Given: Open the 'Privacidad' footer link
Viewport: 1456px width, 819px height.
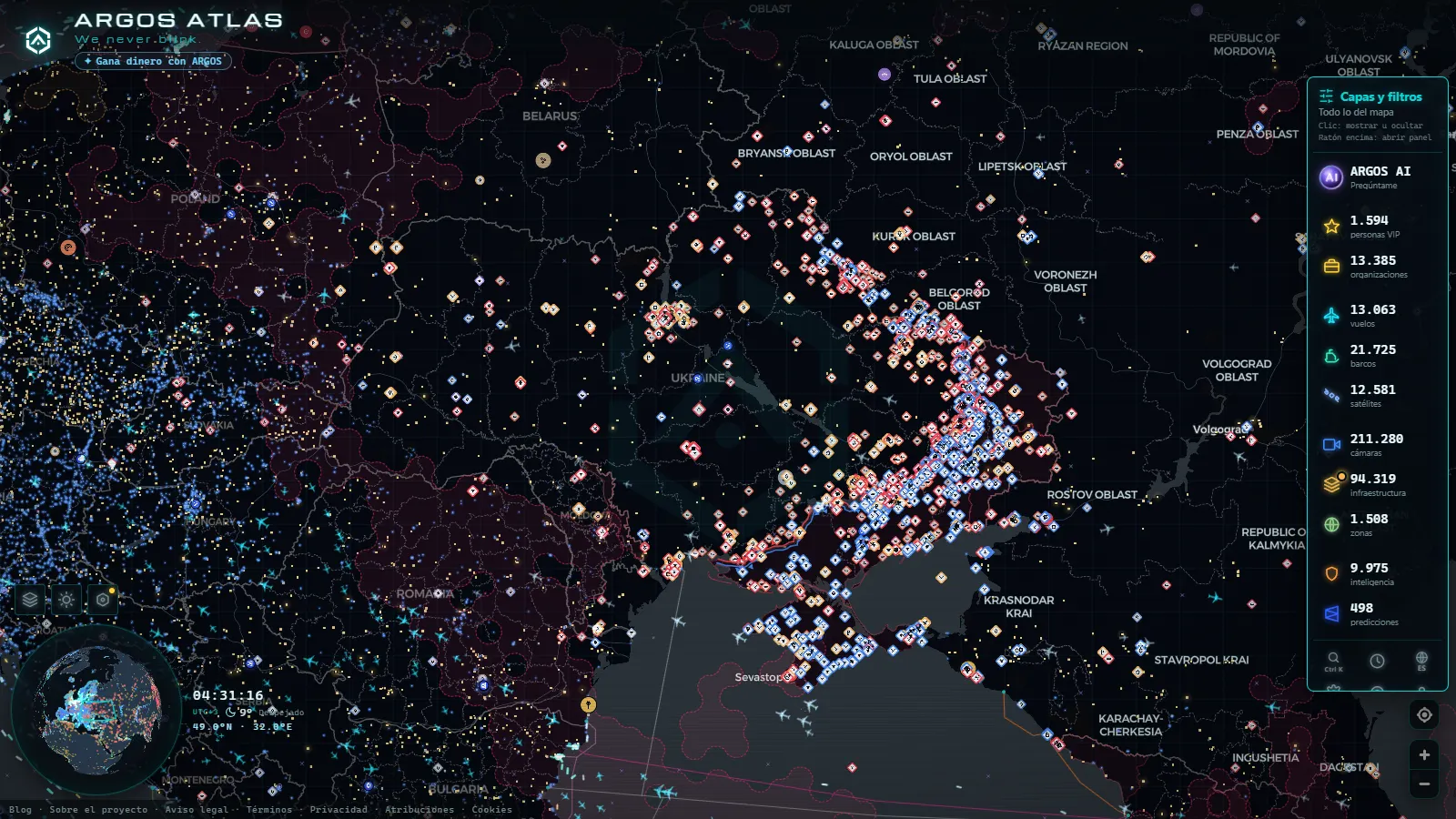Looking at the screenshot, I should tap(339, 809).
